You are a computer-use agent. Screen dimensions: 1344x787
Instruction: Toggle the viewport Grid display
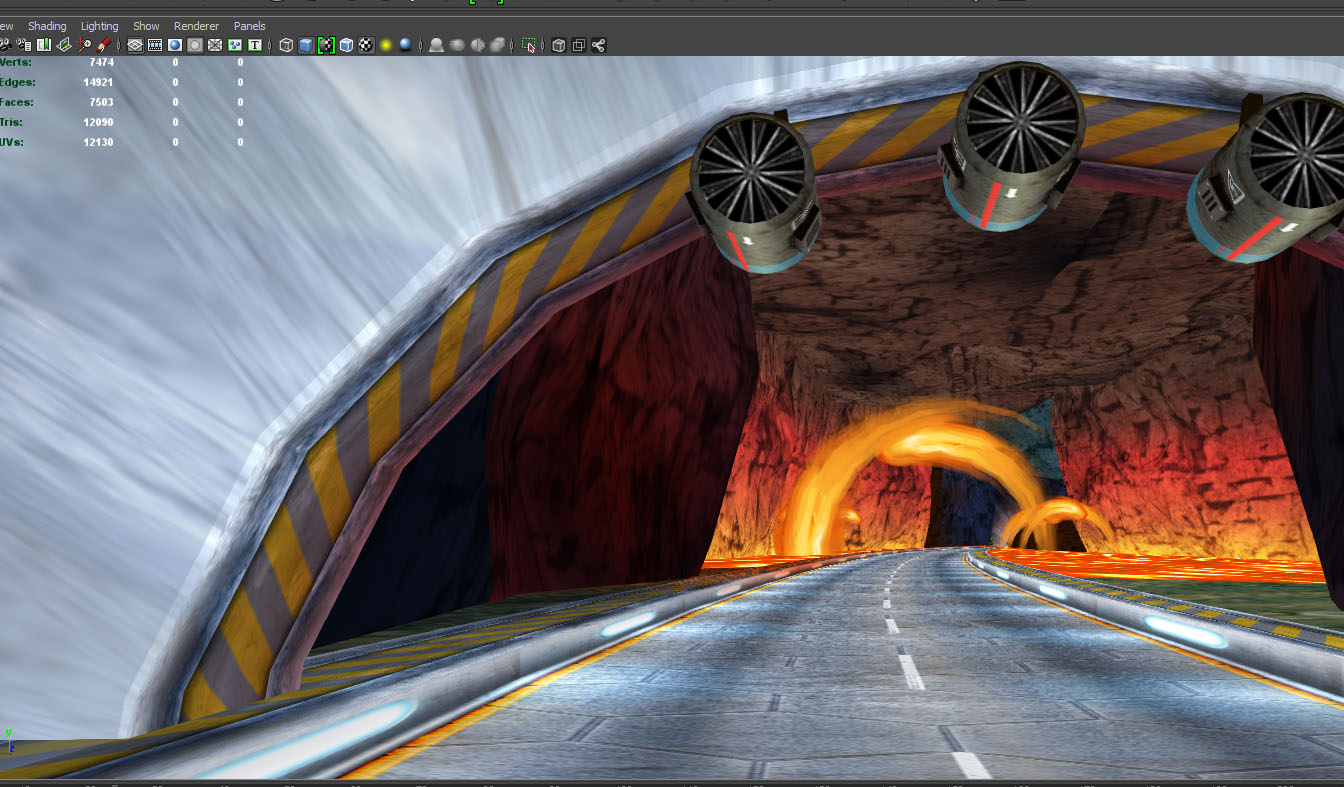click(x=135, y=45)
